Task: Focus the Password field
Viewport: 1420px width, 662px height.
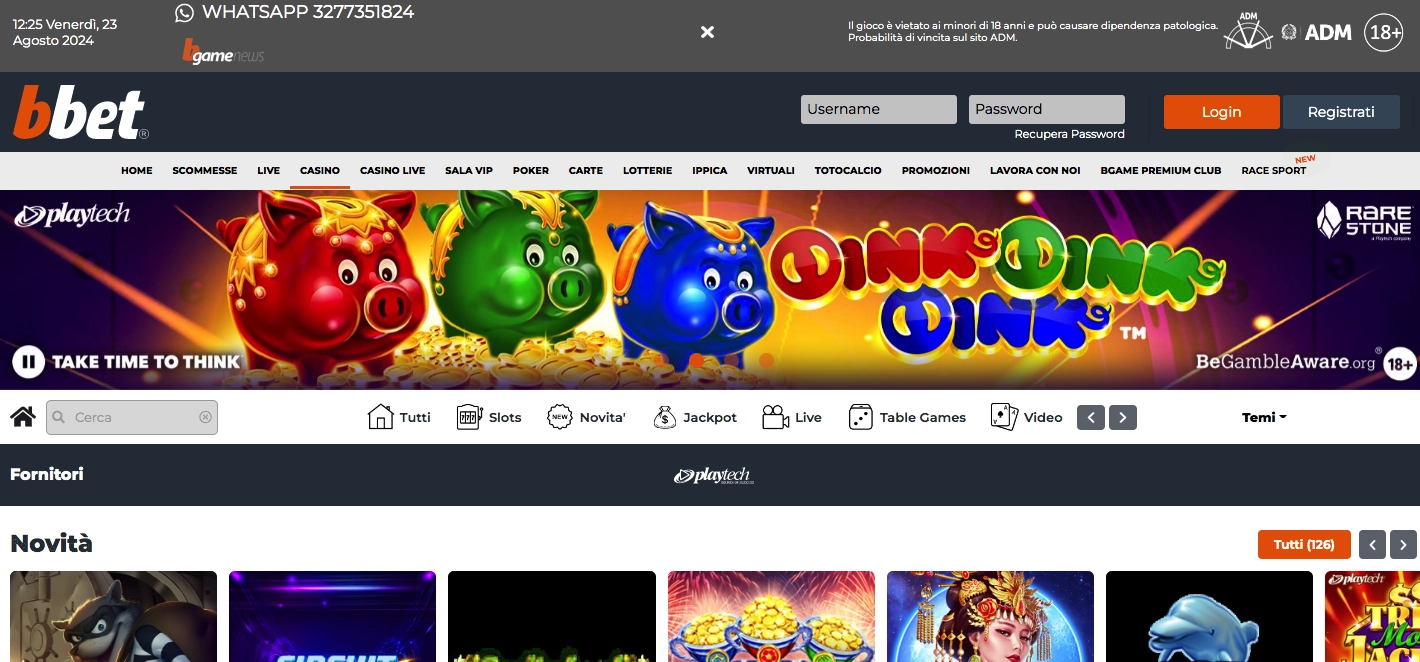Action: coord(1047,109)
